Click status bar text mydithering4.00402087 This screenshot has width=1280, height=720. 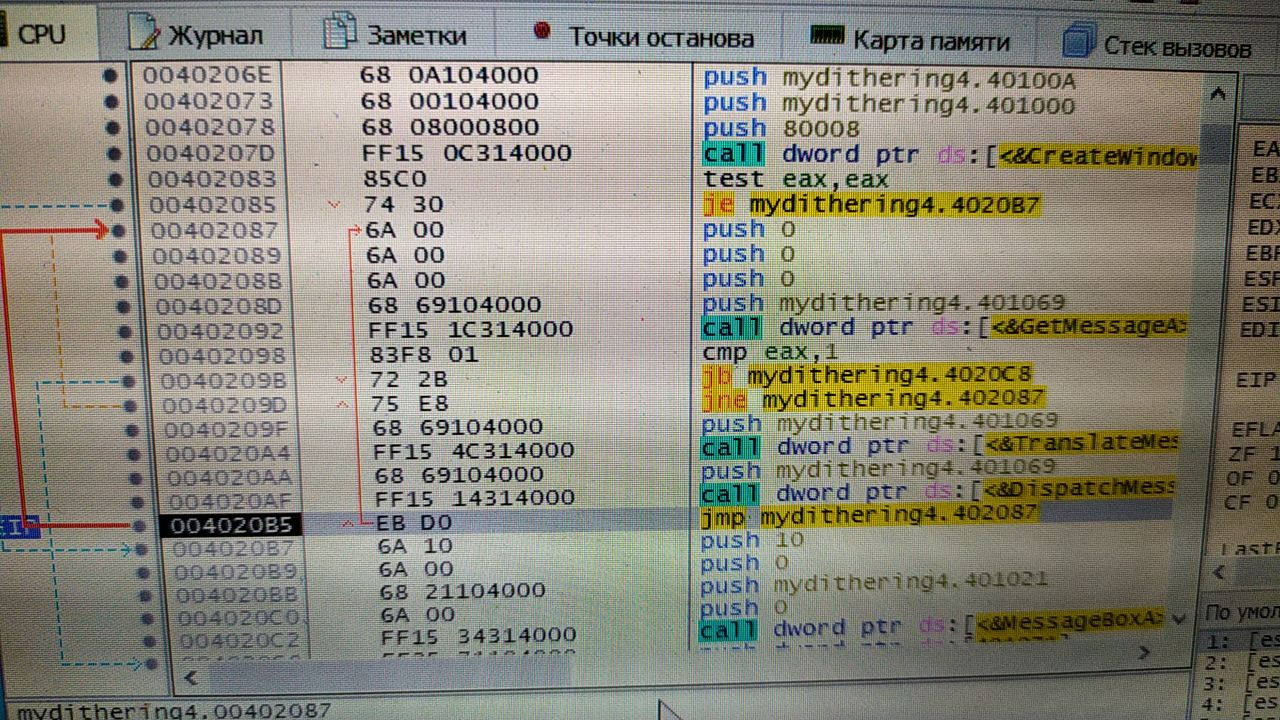tap(175, 711)
